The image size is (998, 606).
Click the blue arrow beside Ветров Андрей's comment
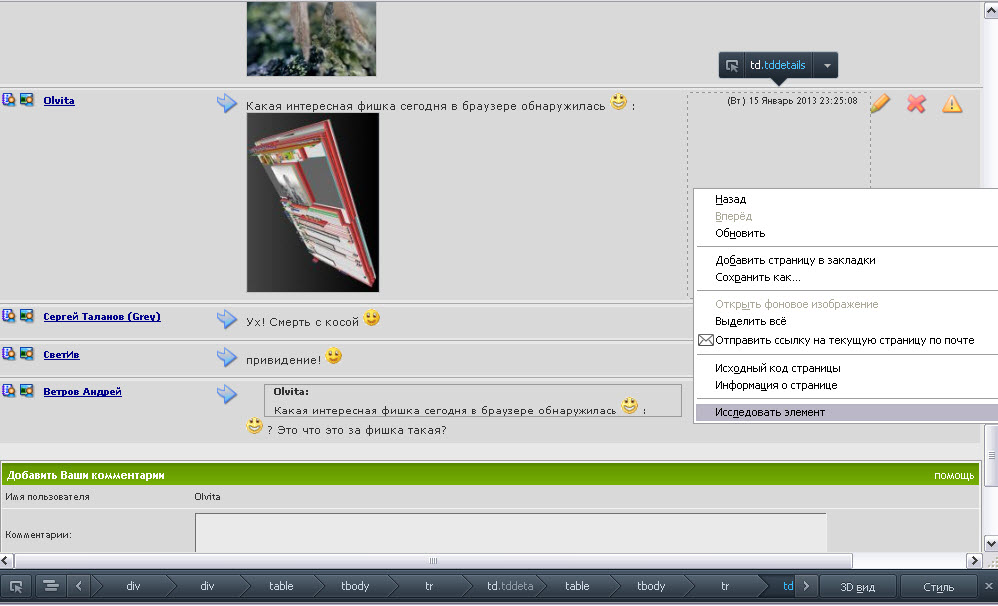pos(227,394)
